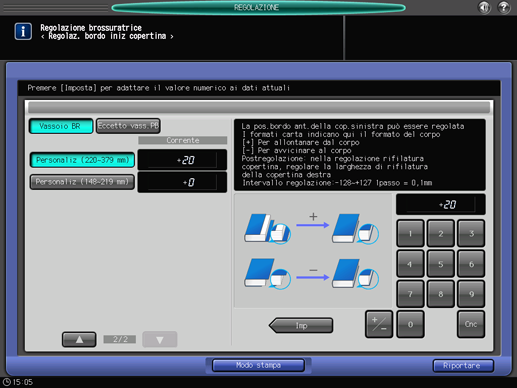
Task: Click the Riportare return button
Action: [x=463, y=366]
